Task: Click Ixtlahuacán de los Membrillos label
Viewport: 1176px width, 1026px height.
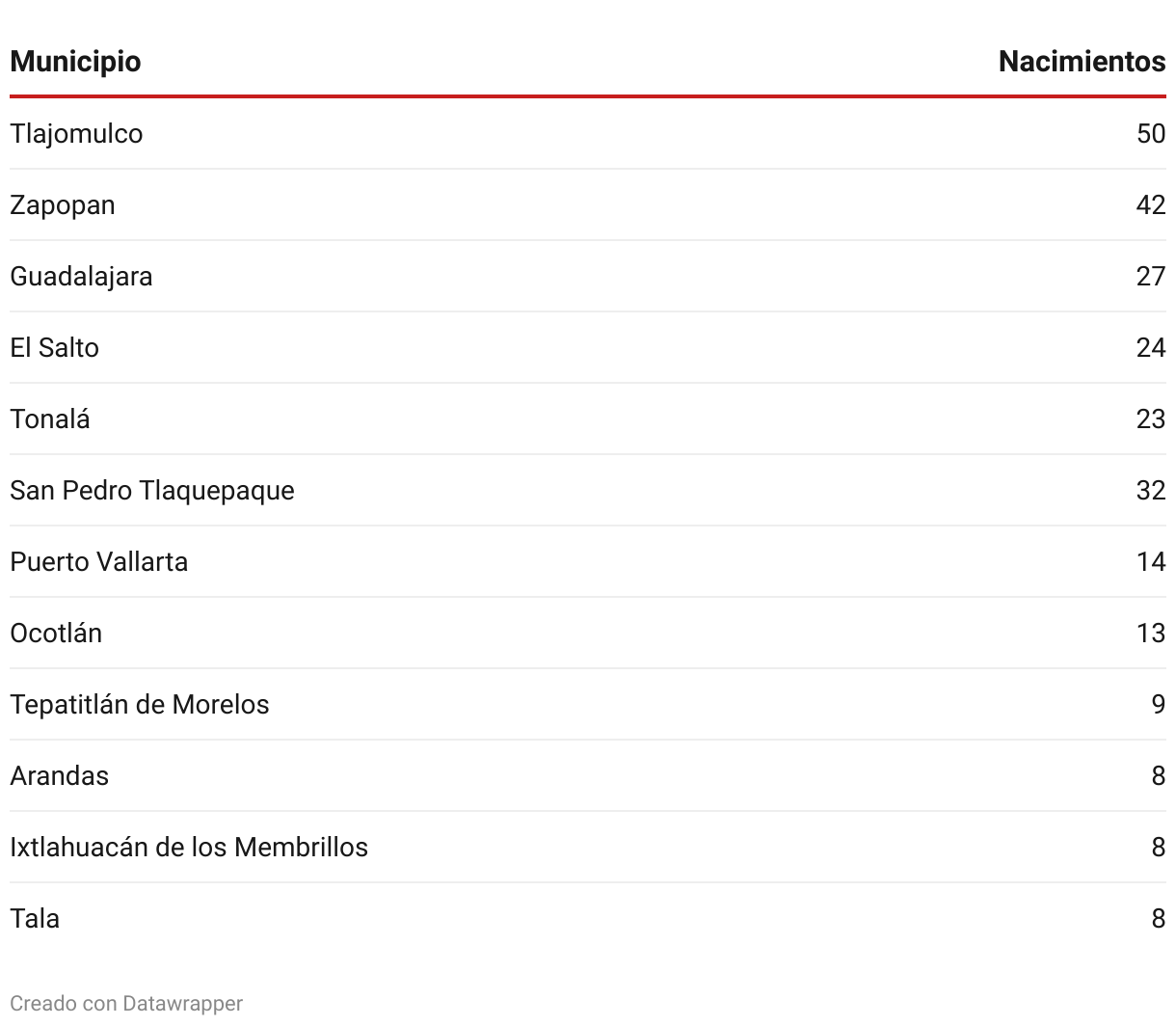Action: 189,847
